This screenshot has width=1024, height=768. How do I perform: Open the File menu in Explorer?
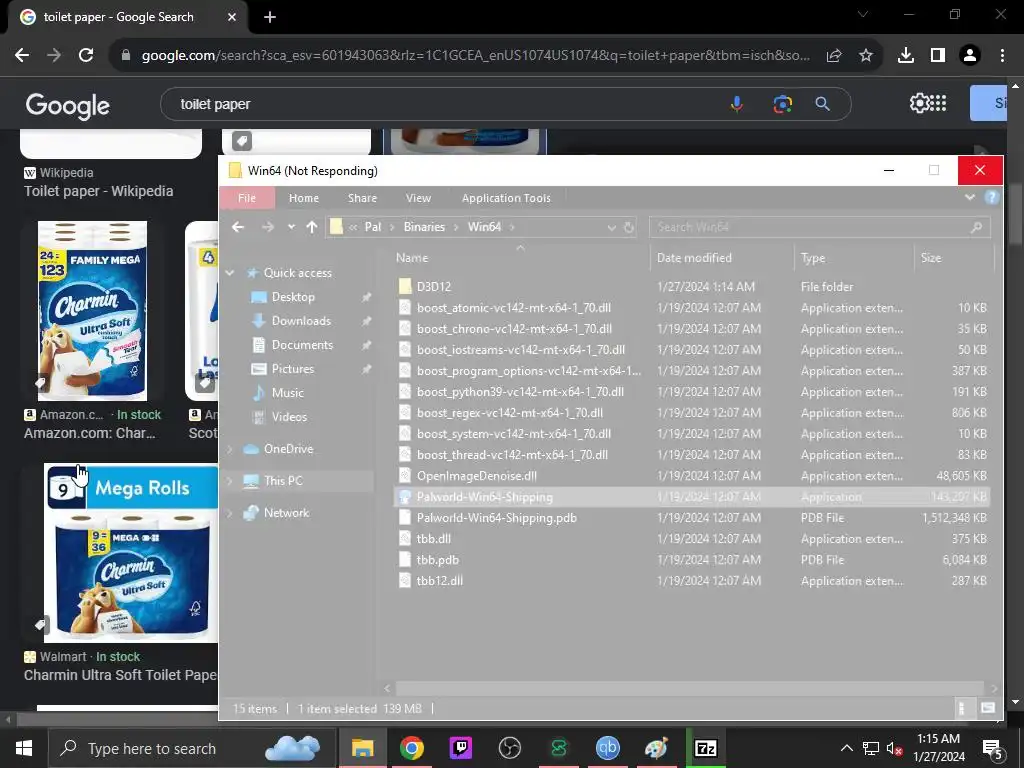pos(247,198)
